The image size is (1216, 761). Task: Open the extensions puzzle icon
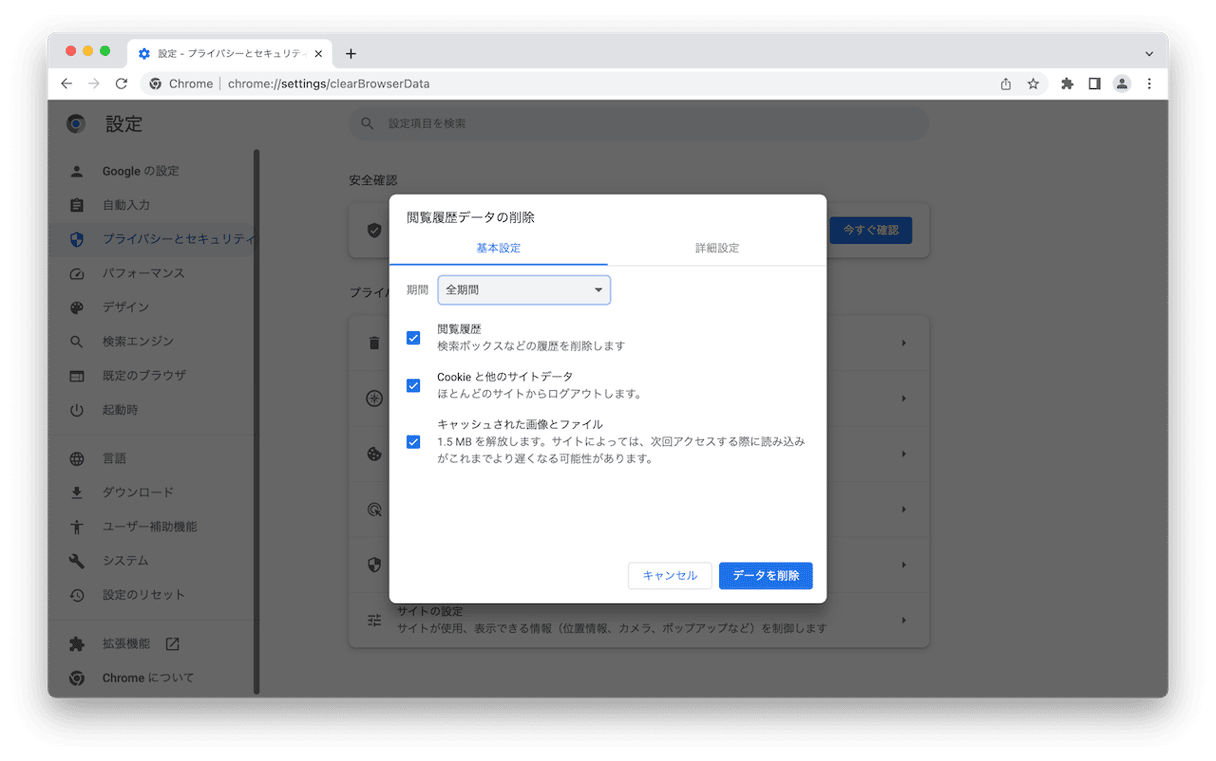click(x=1067, y=84)
